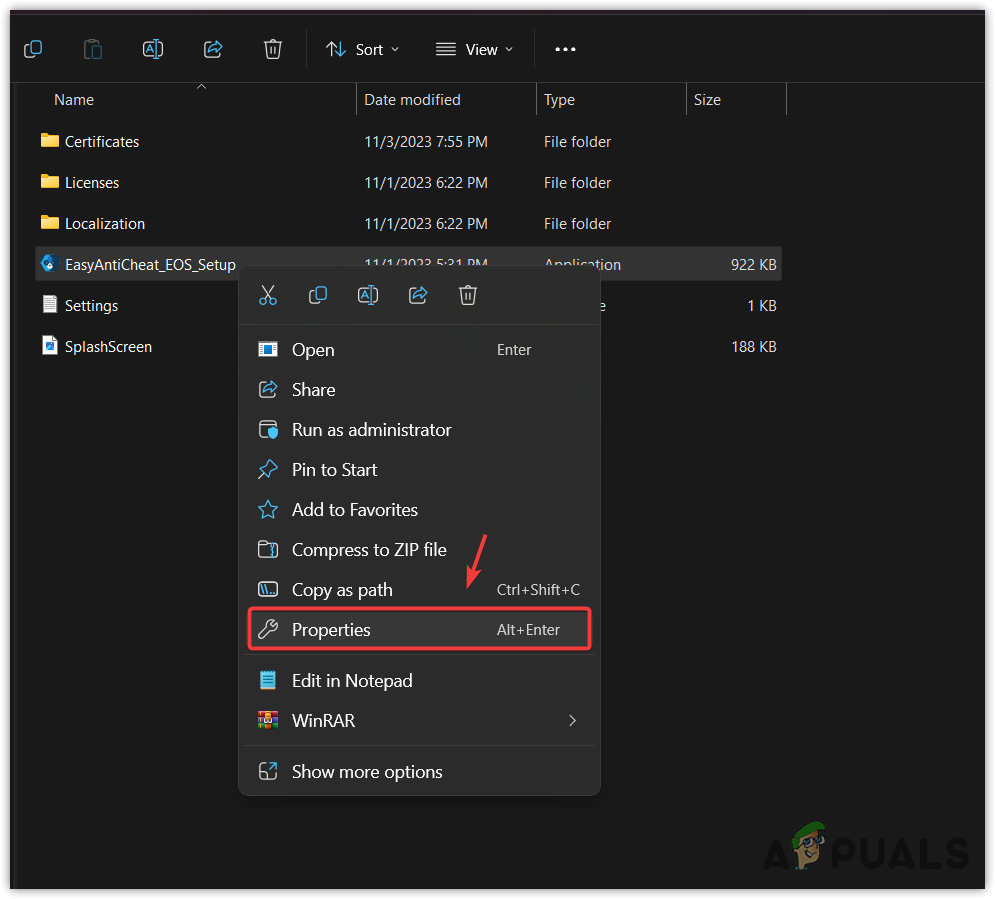Select Edit in Notepad
The width and height of the screenshot is (995, 899).
(x=419, y=681)
